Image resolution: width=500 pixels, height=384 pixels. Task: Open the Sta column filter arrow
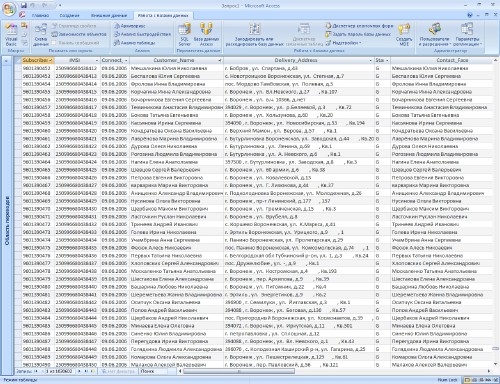[x=387, y=61]
